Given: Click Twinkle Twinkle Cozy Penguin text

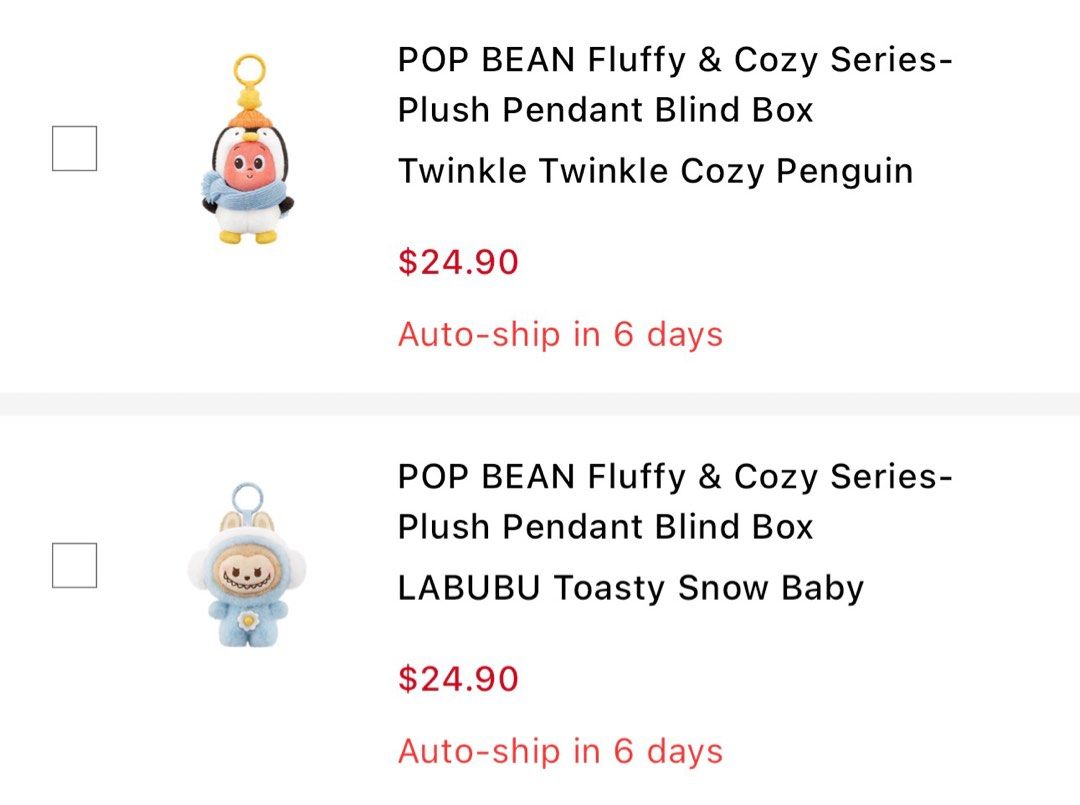Looking at the screenshot, I should pyautogui.click(x=657, y=170).
